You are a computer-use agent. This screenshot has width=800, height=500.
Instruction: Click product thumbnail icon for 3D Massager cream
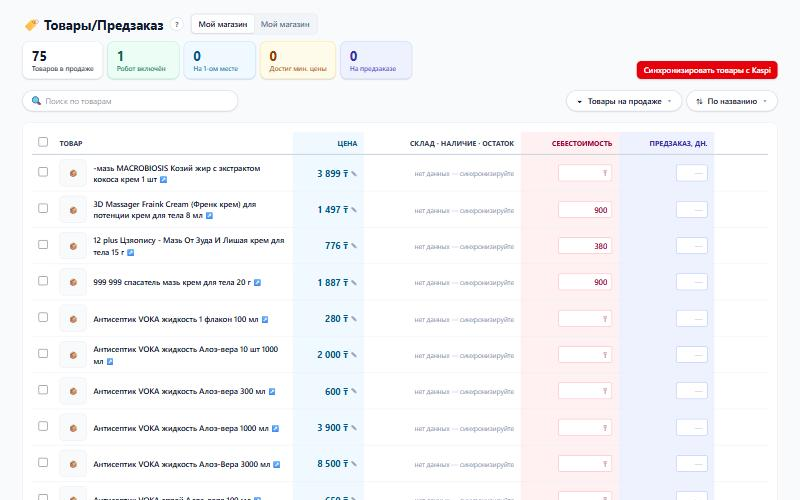tap(73, 210)
